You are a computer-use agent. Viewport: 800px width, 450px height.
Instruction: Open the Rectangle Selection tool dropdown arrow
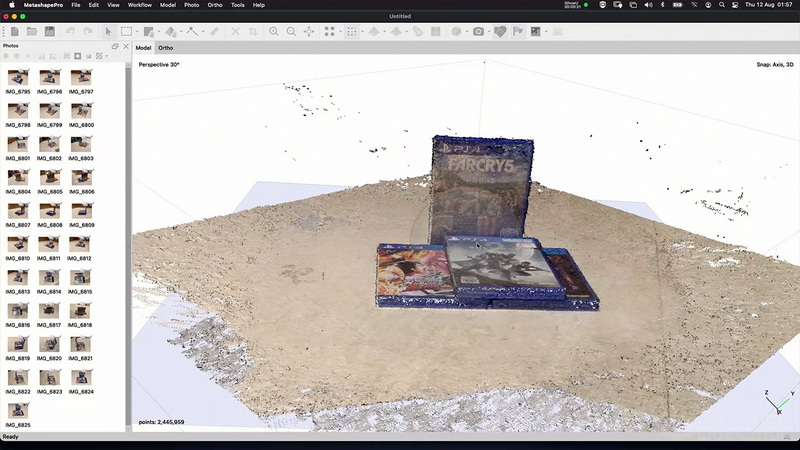pyautogui.click(x=137, y=32)
